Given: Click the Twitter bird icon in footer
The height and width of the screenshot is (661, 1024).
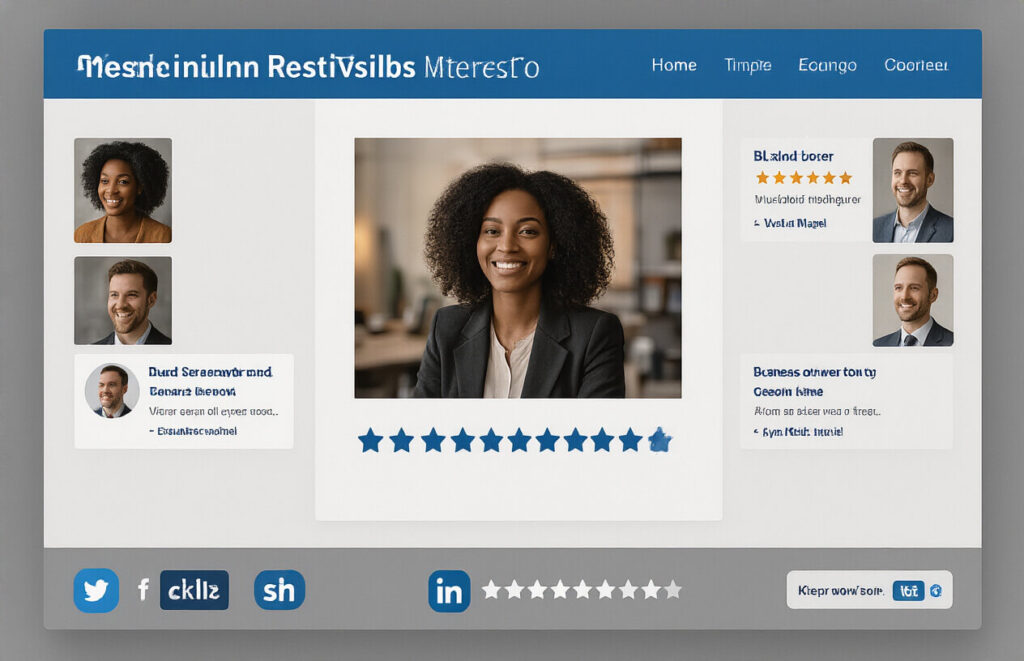Looking at the screenshot, I should [96, 590].
